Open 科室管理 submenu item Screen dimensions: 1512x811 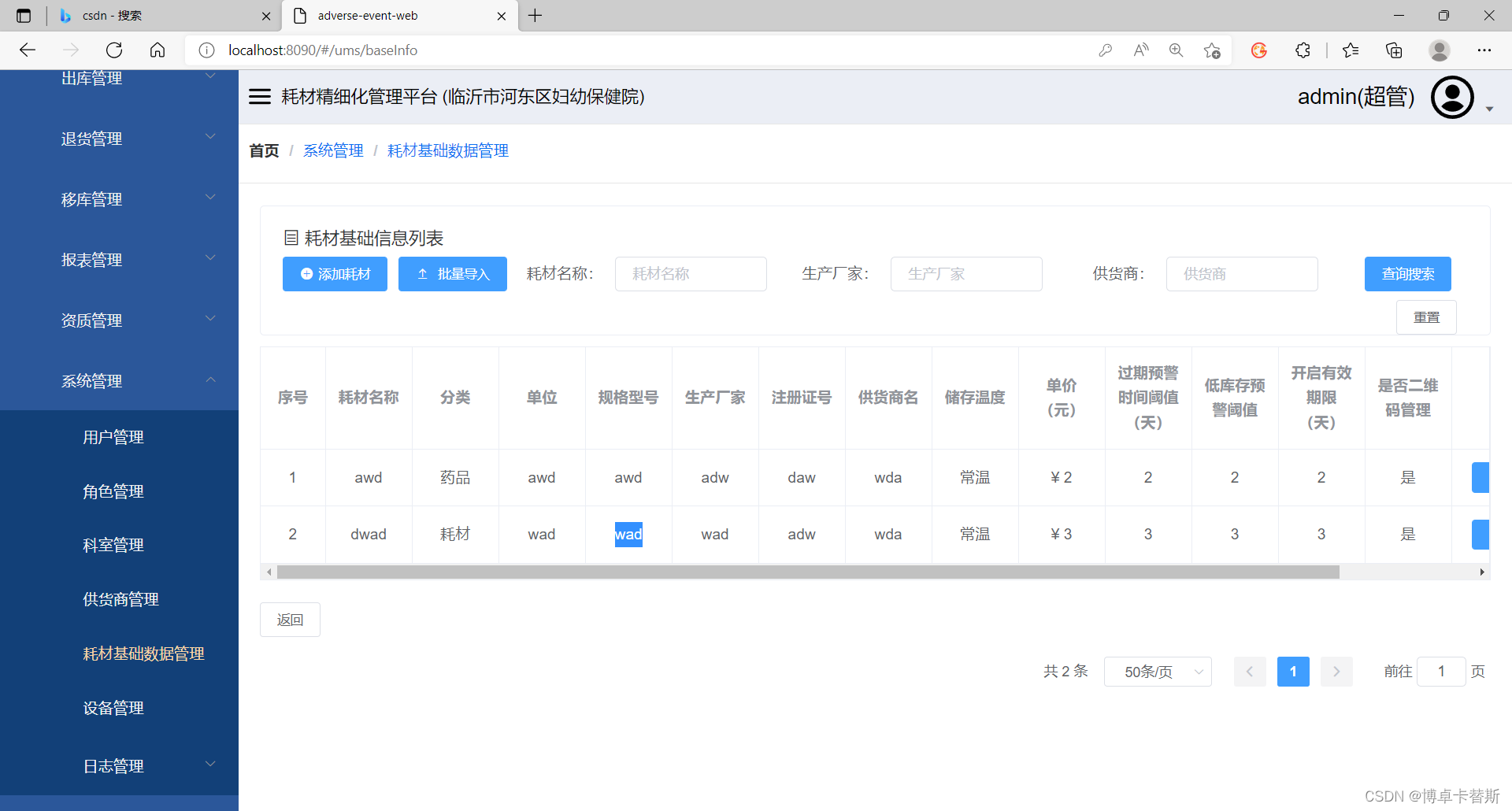click(113, 545)
